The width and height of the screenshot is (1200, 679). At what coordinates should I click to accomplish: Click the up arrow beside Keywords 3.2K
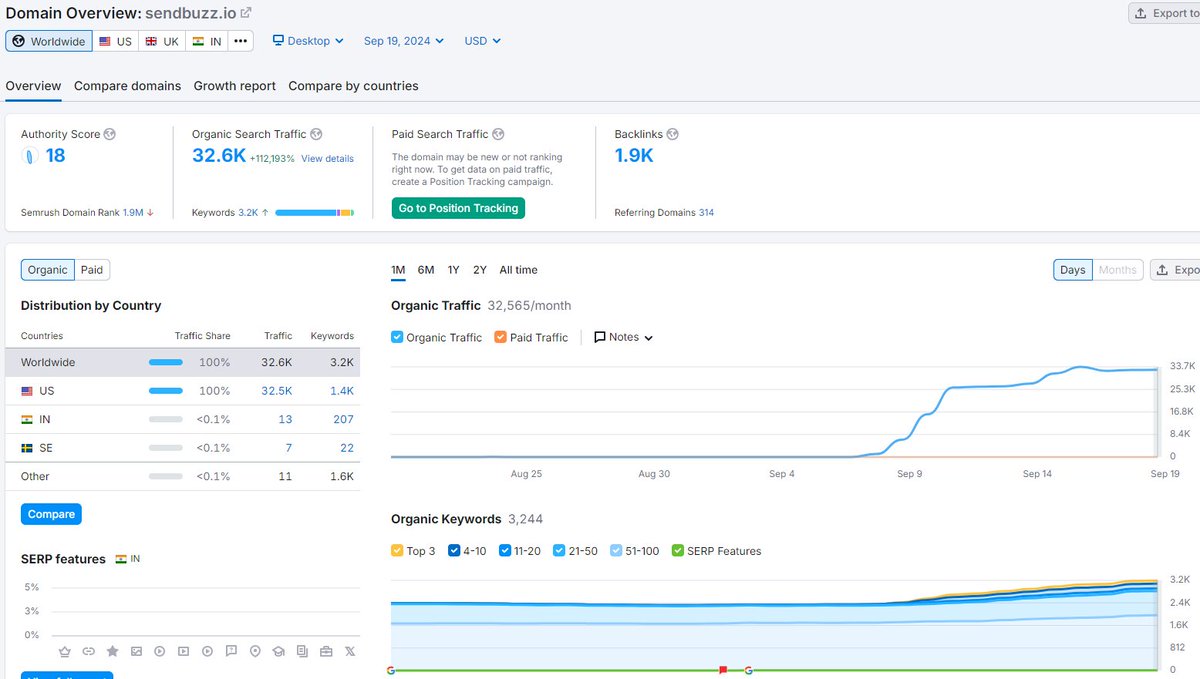coord(265,213)
